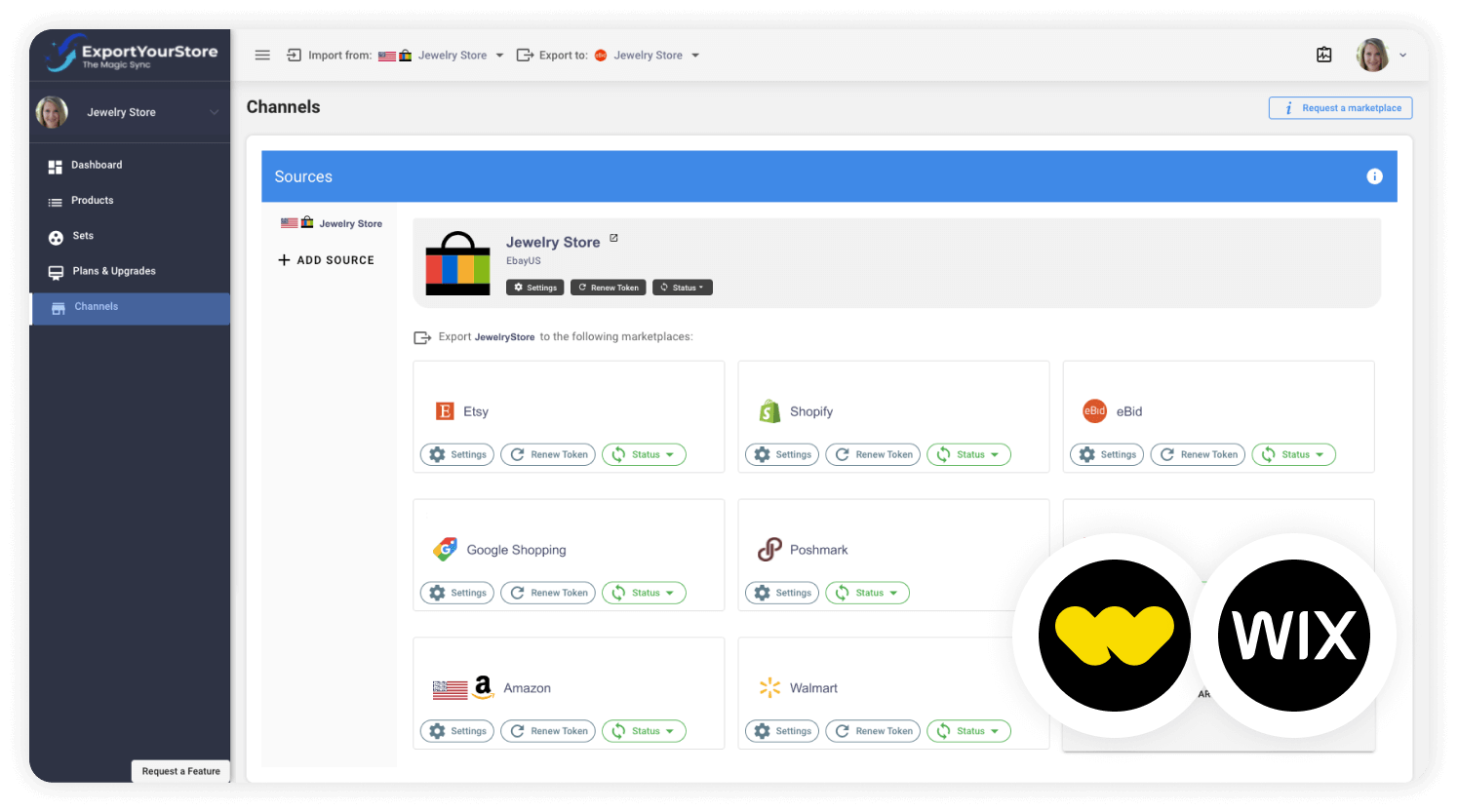Click the Google Shopping icon

point(447,549)
